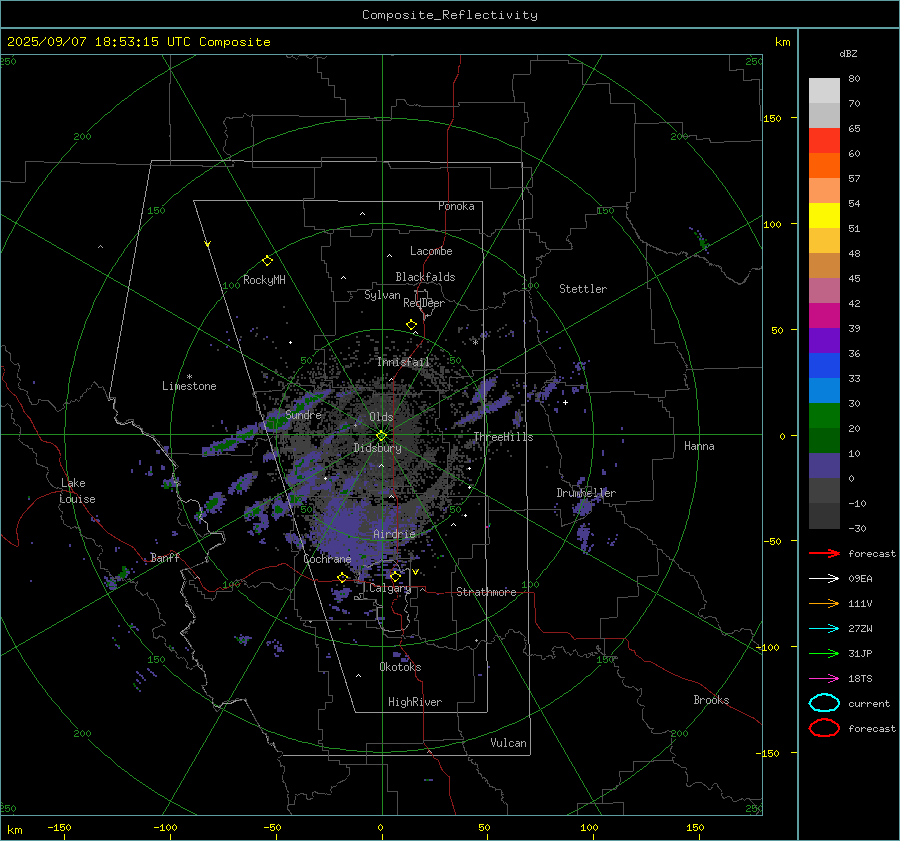This screenshot has height=841, width=900.
Task: Click the Innisfail label on map
Action: coord(403,362)
